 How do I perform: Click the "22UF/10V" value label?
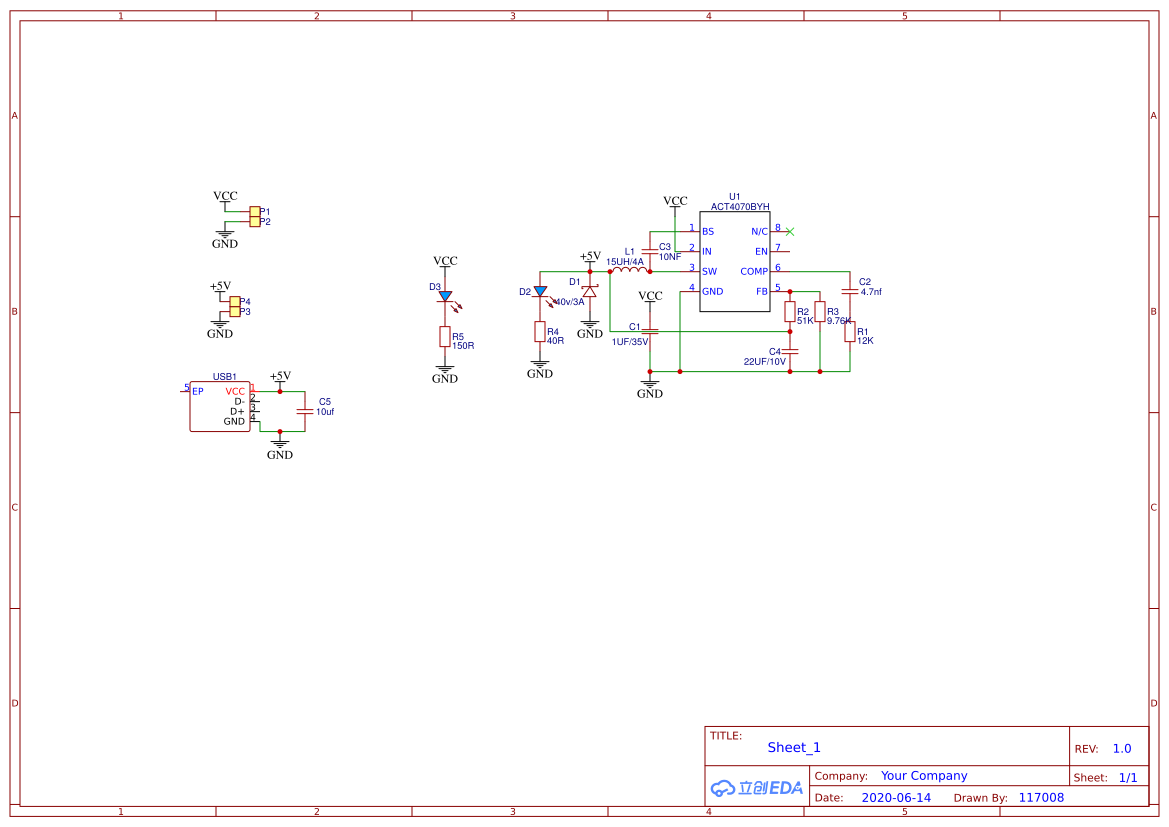point(764,362)
